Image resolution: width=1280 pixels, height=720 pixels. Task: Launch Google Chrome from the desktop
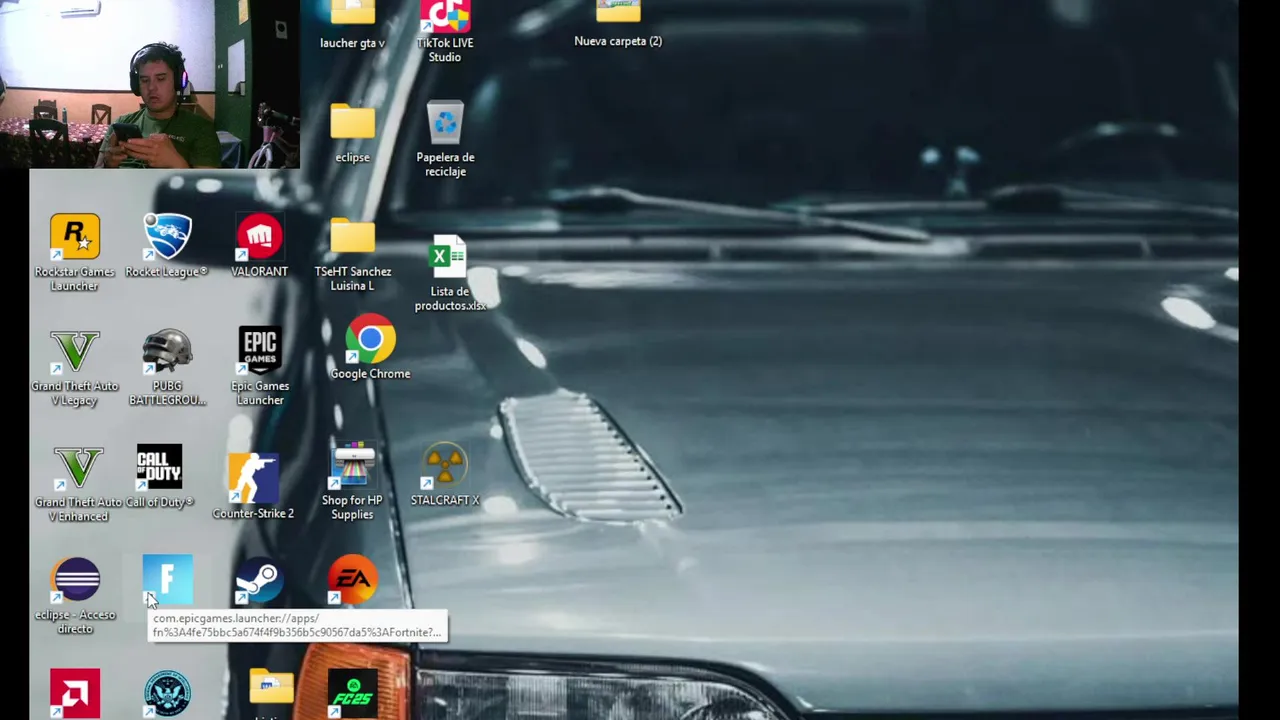[x=370, y=340]
